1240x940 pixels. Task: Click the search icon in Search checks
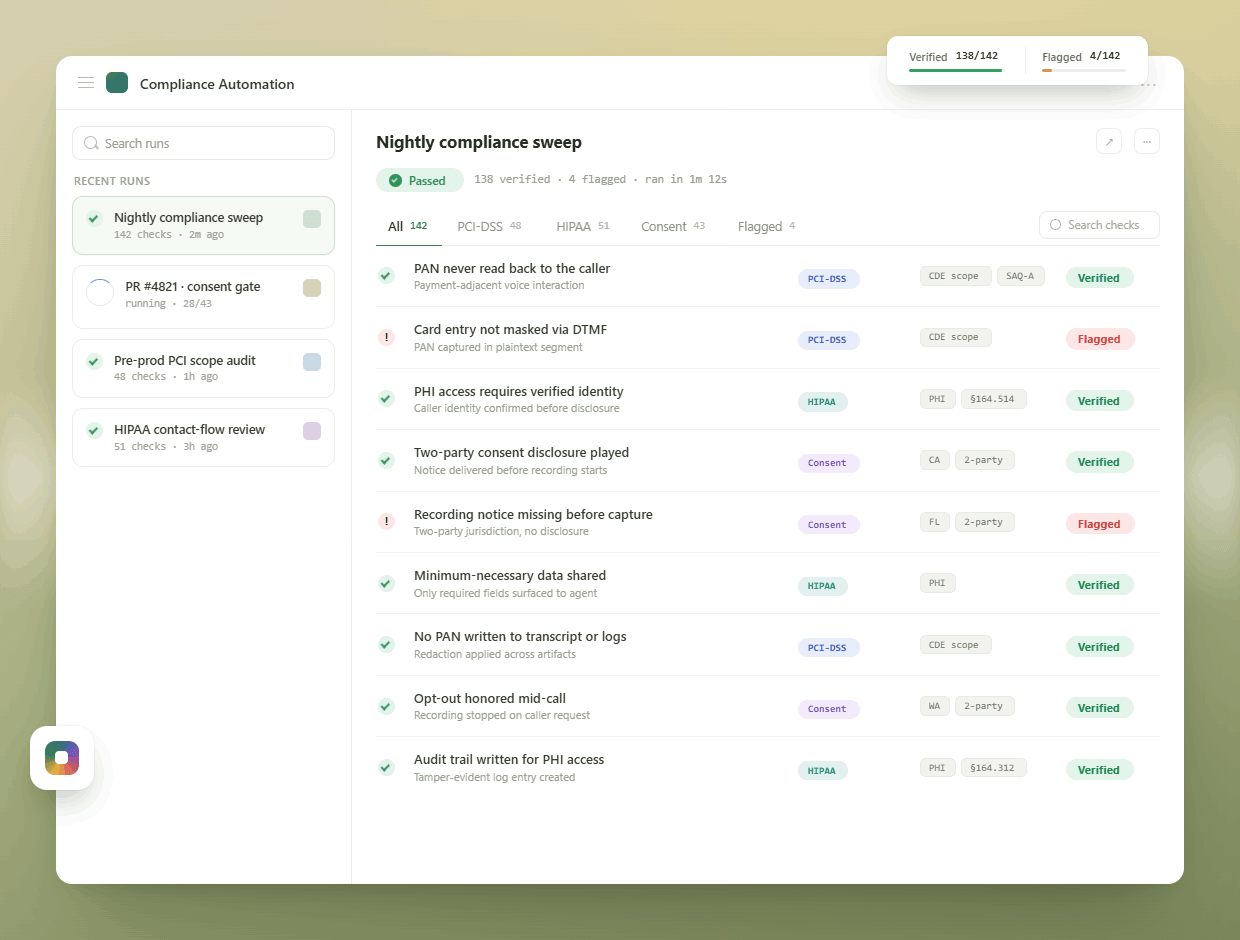pyautogui.click(x=1054, y=225)
